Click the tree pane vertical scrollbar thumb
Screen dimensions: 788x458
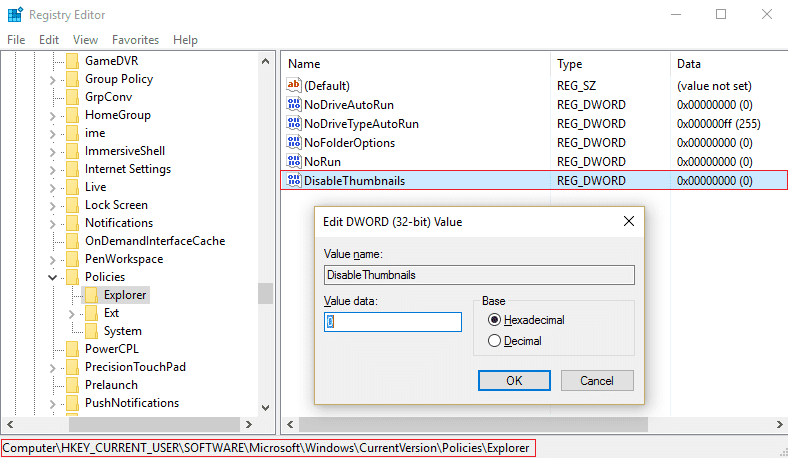pyautogui.click(x=265, y=293)
